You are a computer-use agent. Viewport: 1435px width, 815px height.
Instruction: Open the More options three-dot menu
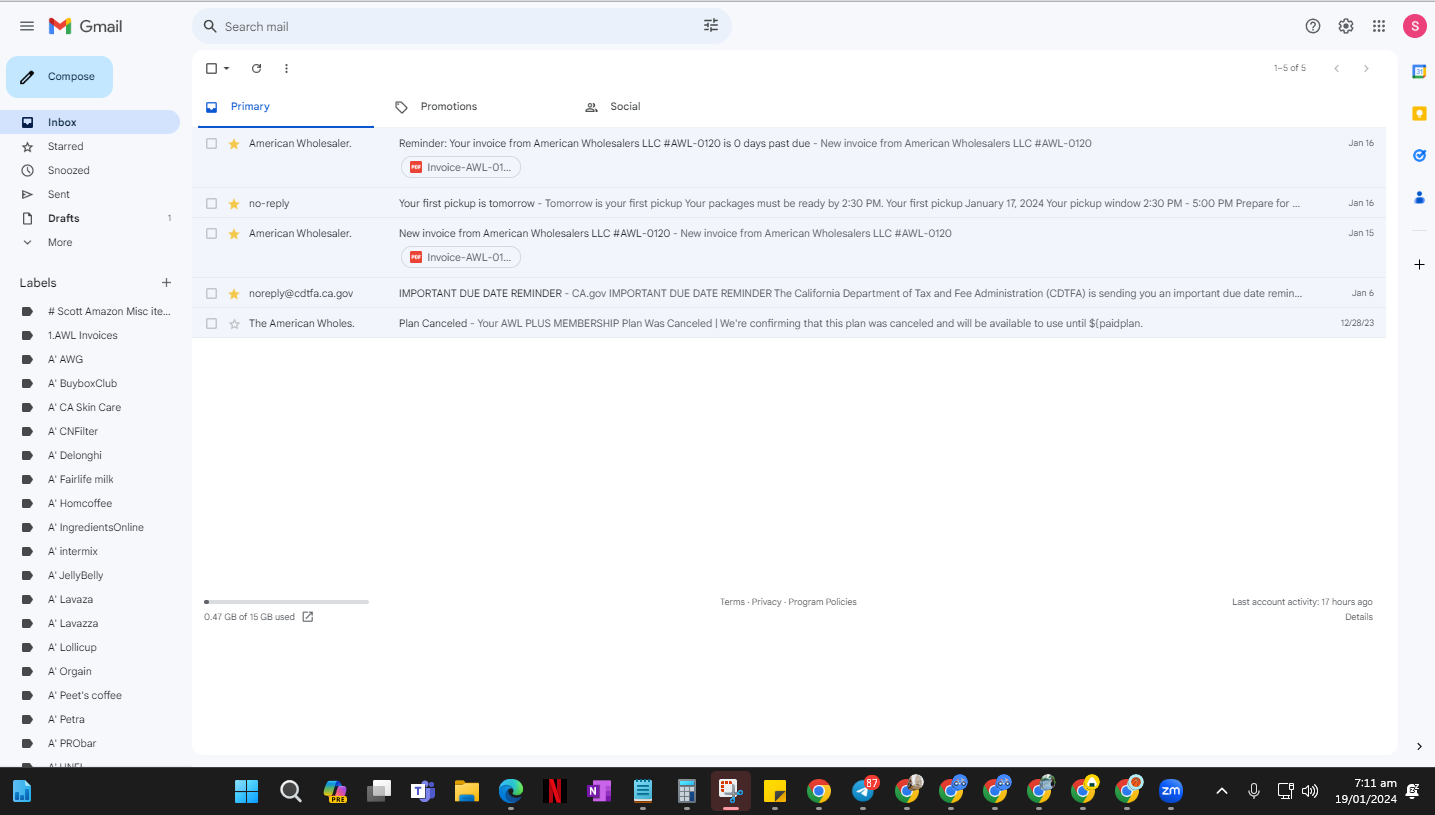[x=286, y=68]
